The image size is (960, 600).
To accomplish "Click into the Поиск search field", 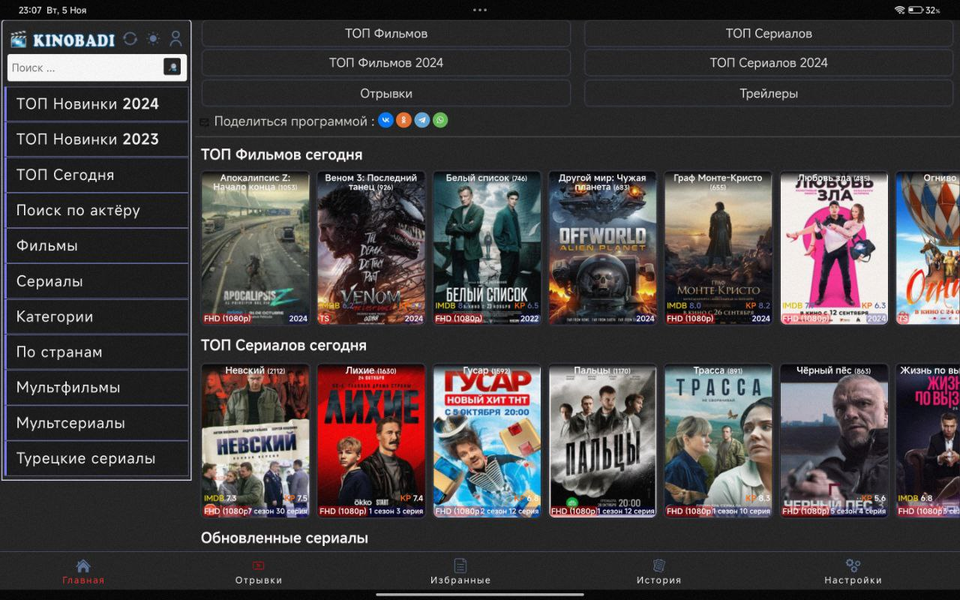I will [x=85, y=68].
